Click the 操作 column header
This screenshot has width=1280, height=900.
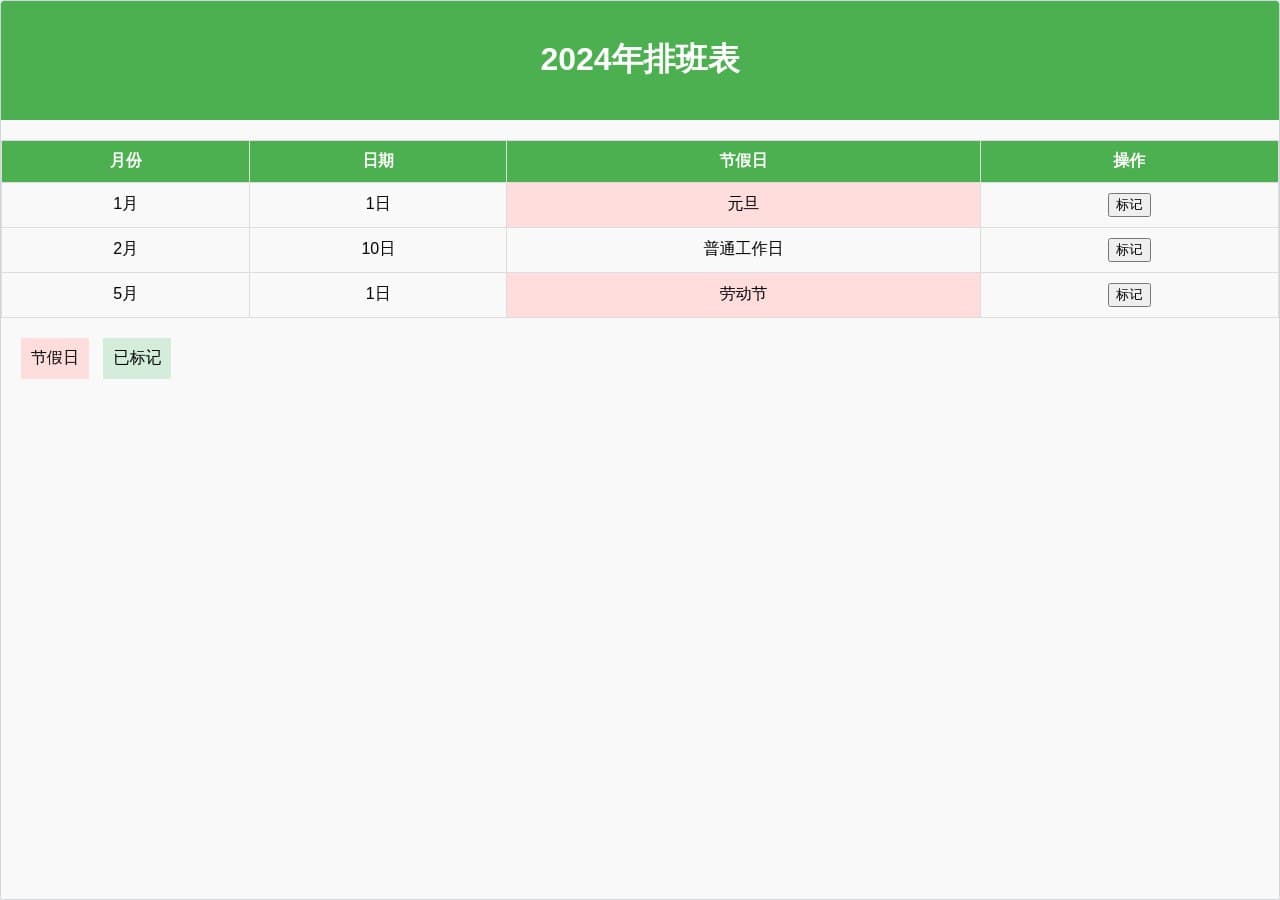(1129, 161)
